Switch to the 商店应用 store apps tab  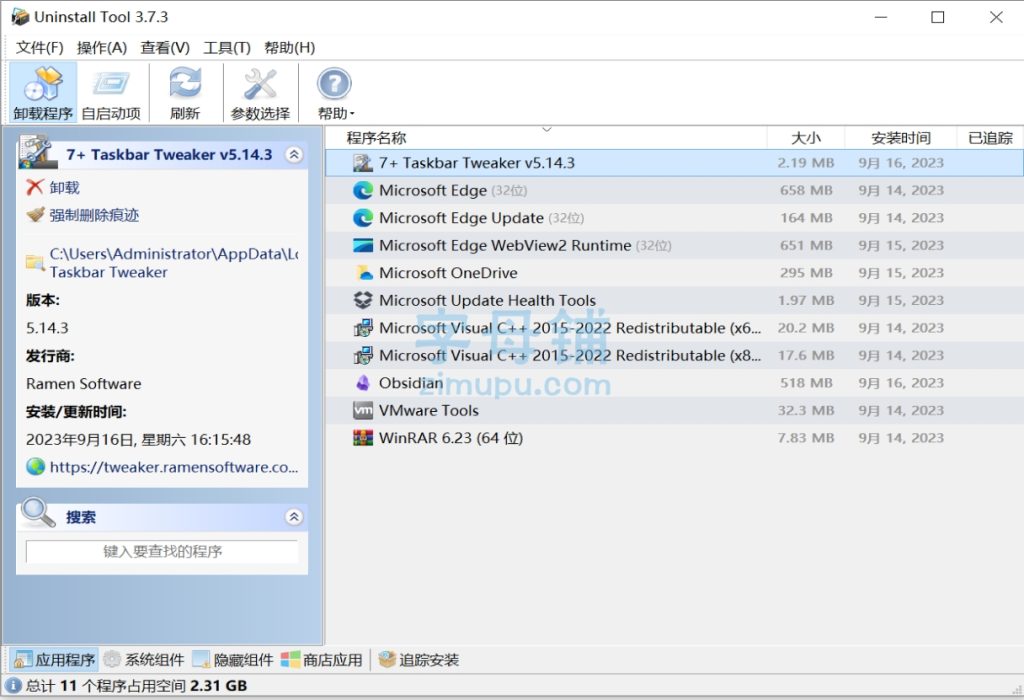[322, 660]
